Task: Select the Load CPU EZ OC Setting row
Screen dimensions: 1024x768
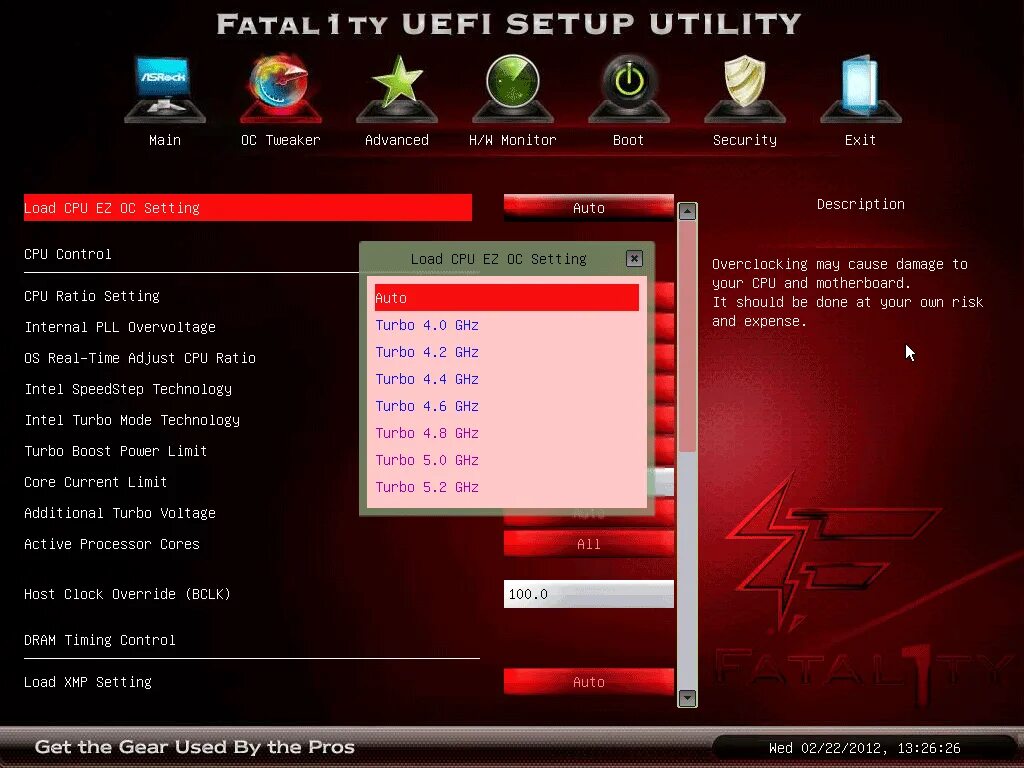Action: (248, 208)
